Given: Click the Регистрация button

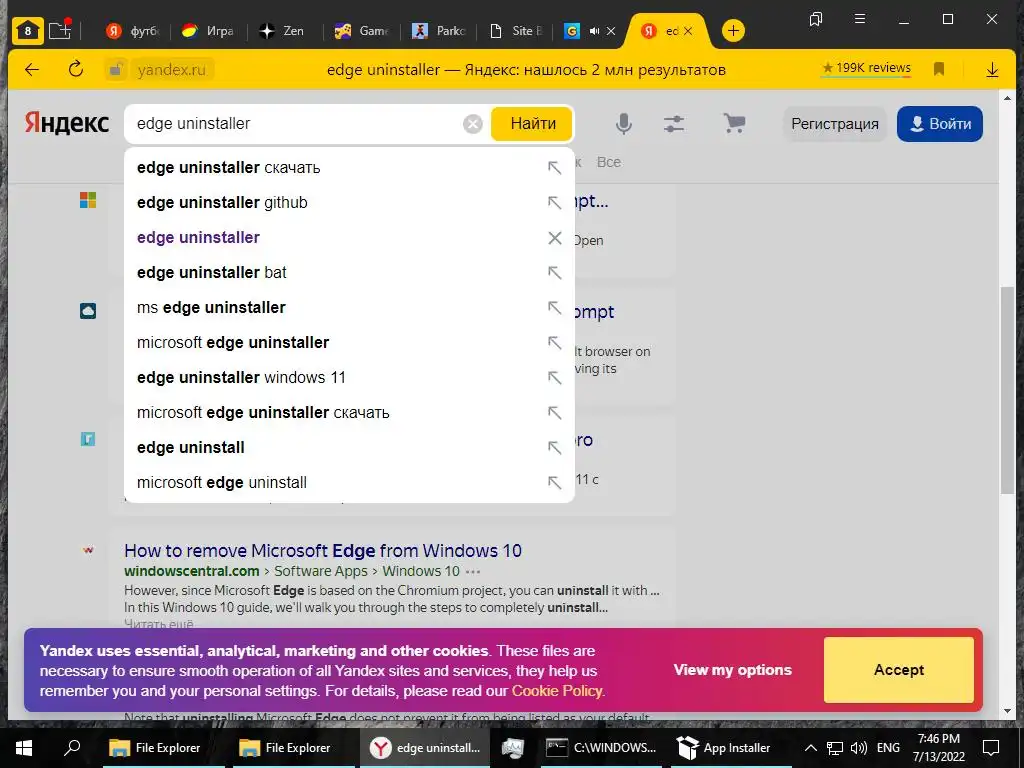Looking at the screenshot, I should click(x=835, y=124).
